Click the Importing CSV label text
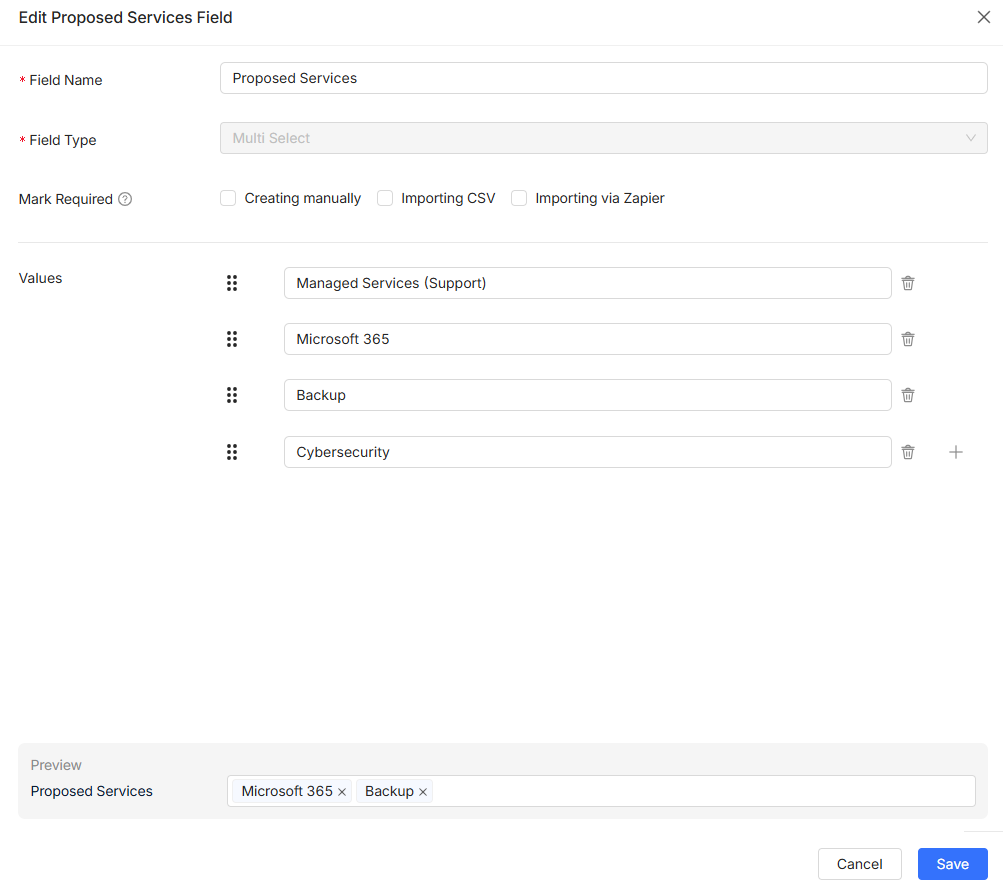1003x890 pixels. [x=448, y=198]
